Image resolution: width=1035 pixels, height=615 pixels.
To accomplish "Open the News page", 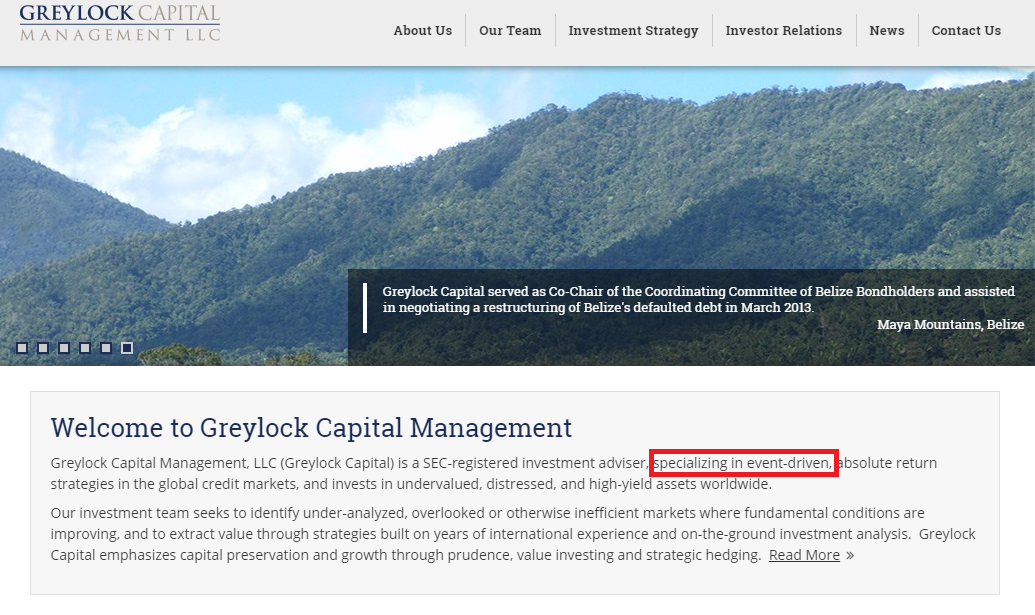I will pyautogui.click(x=886, y=31).
